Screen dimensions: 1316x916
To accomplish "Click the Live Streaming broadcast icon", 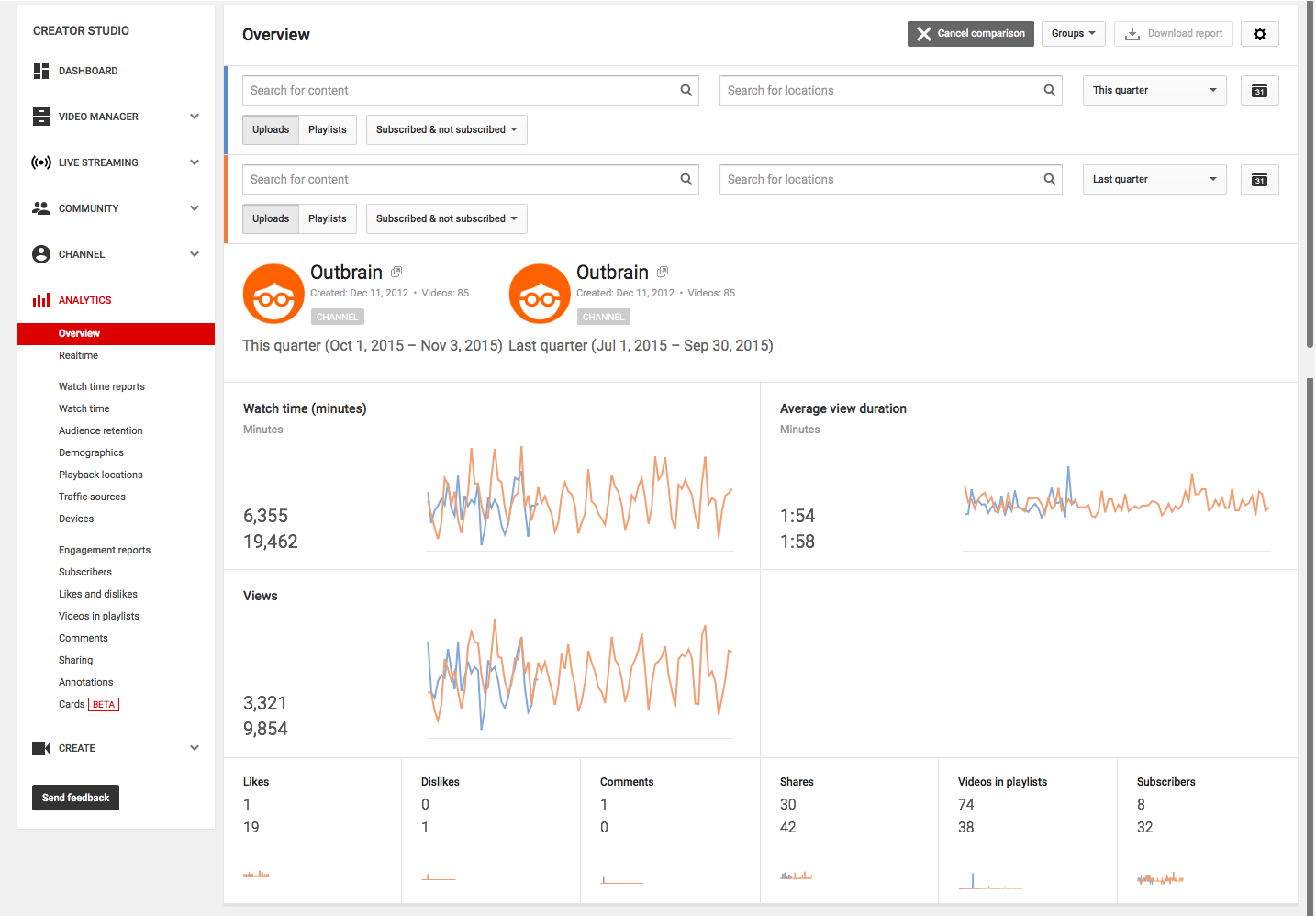I will (41, 162).
